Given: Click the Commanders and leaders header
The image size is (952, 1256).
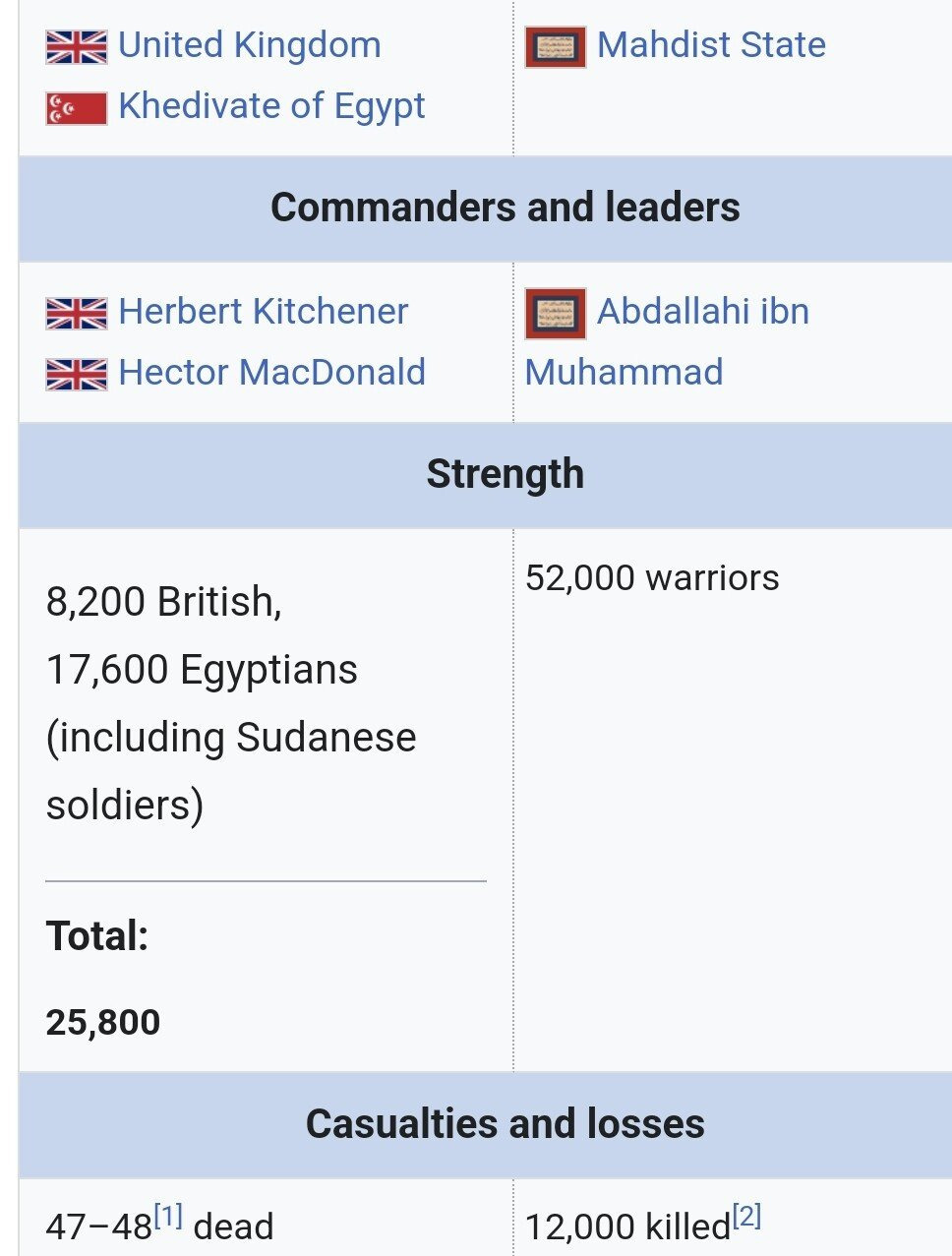Looking at the screenshot, I should click(x=505, y=208).
